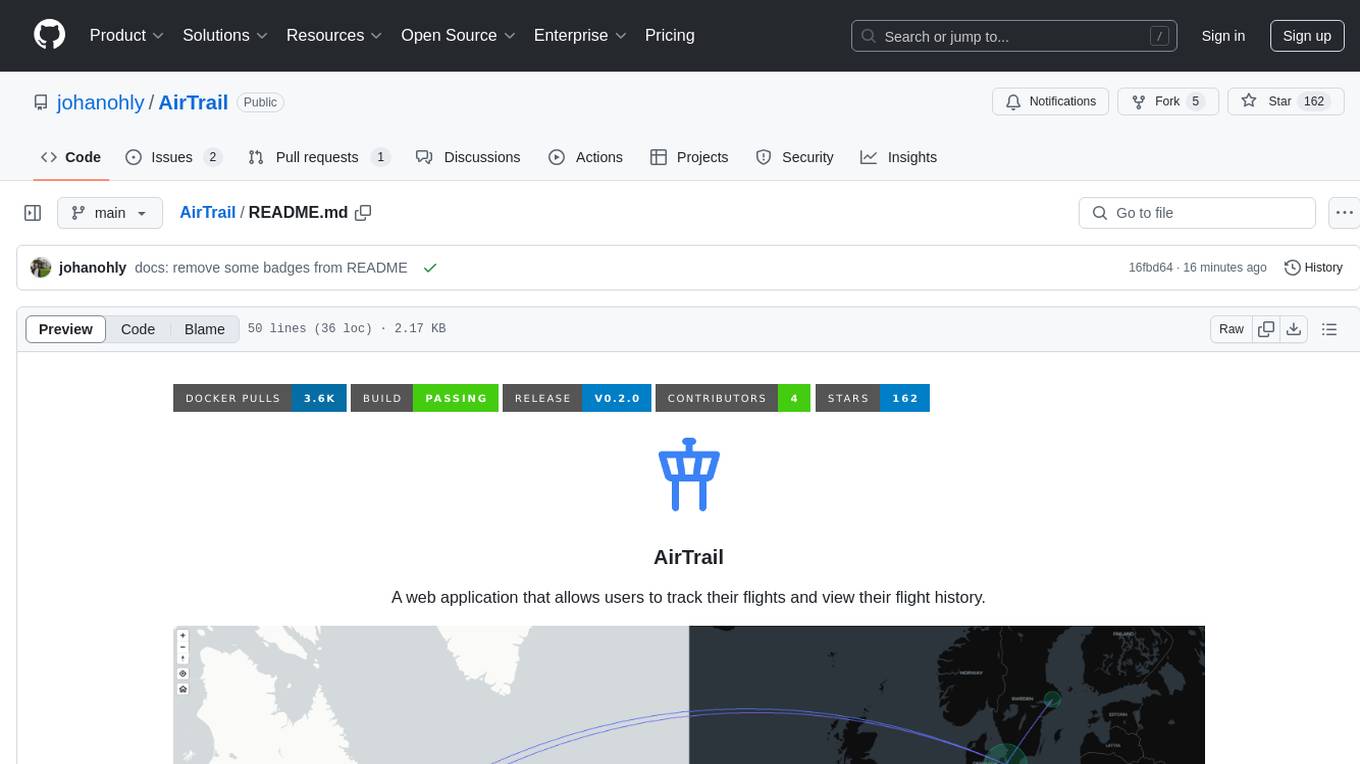
Task: Open file History
Action: (x=1313, y=267)
